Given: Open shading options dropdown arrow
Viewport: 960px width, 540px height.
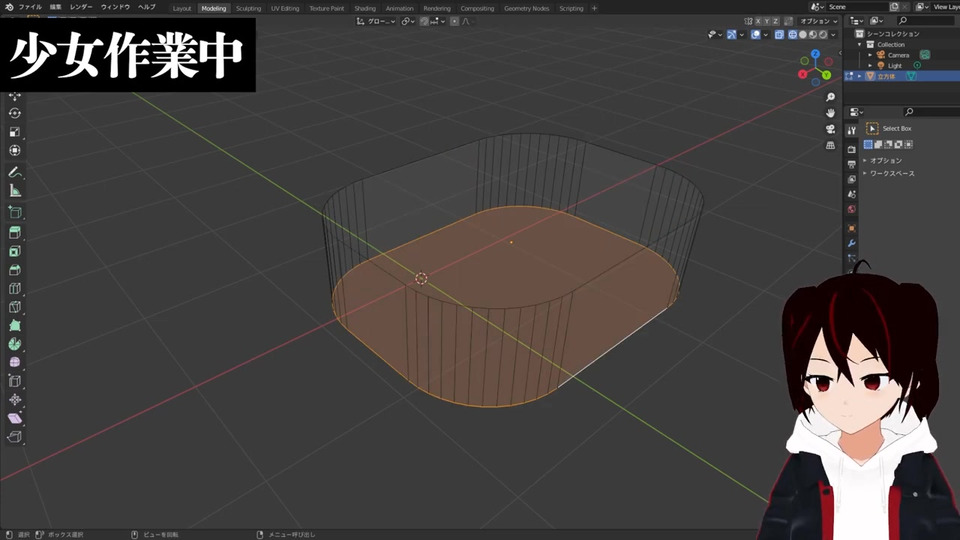Looking at the screenshot, I should pos(833,35).
